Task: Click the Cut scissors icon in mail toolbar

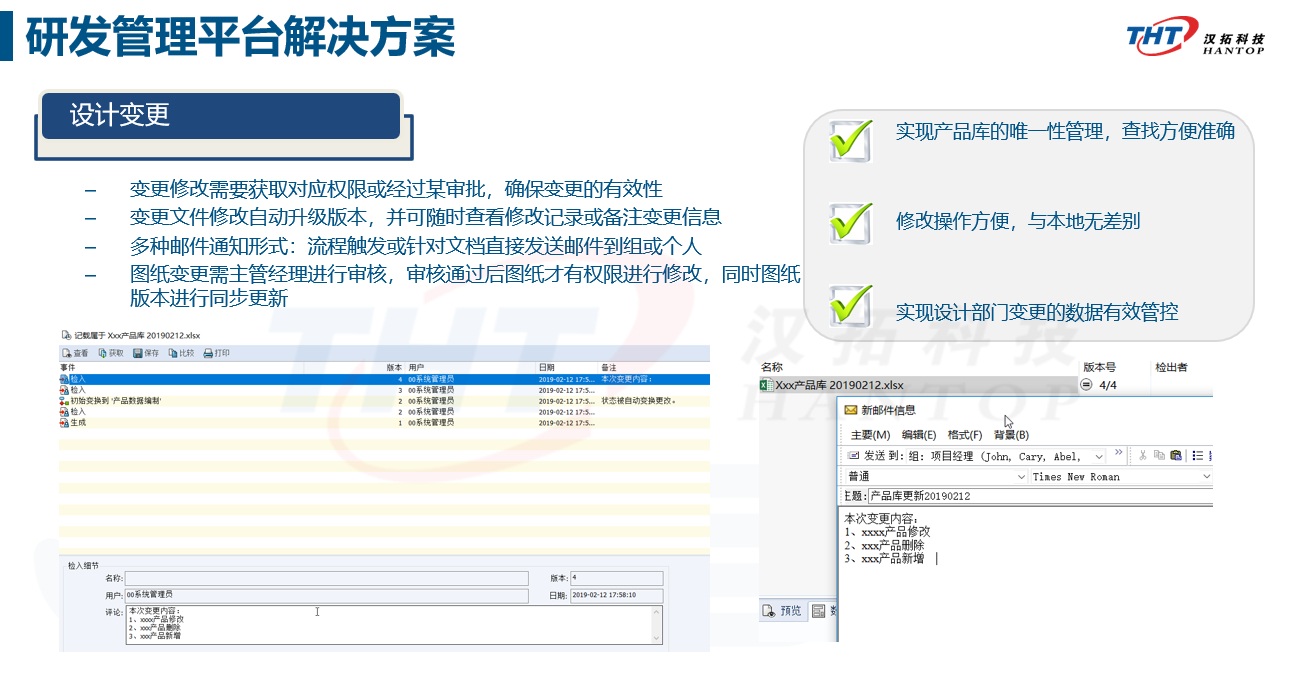Action: coord(1142,456)
